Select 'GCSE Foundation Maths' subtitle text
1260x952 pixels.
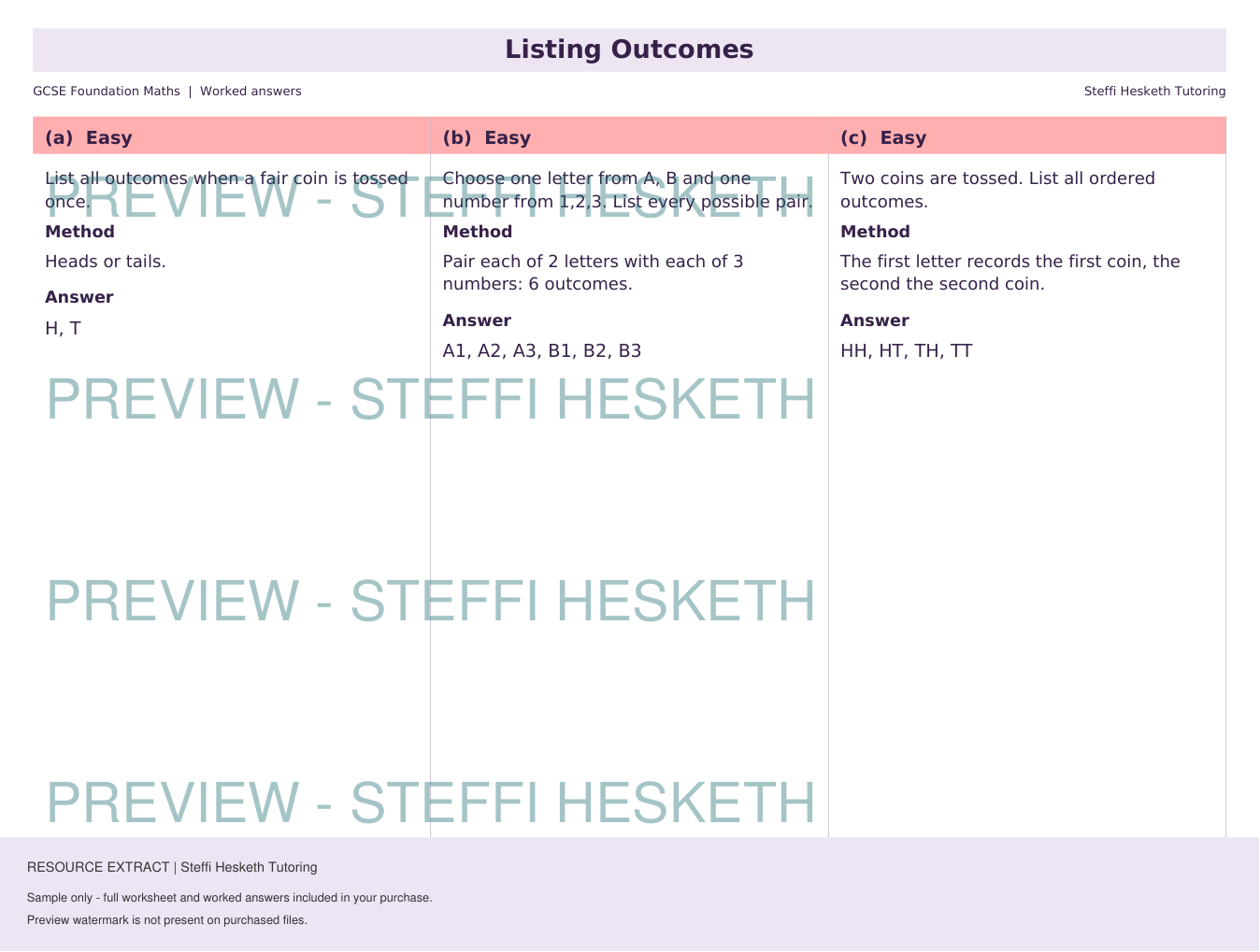107,92
